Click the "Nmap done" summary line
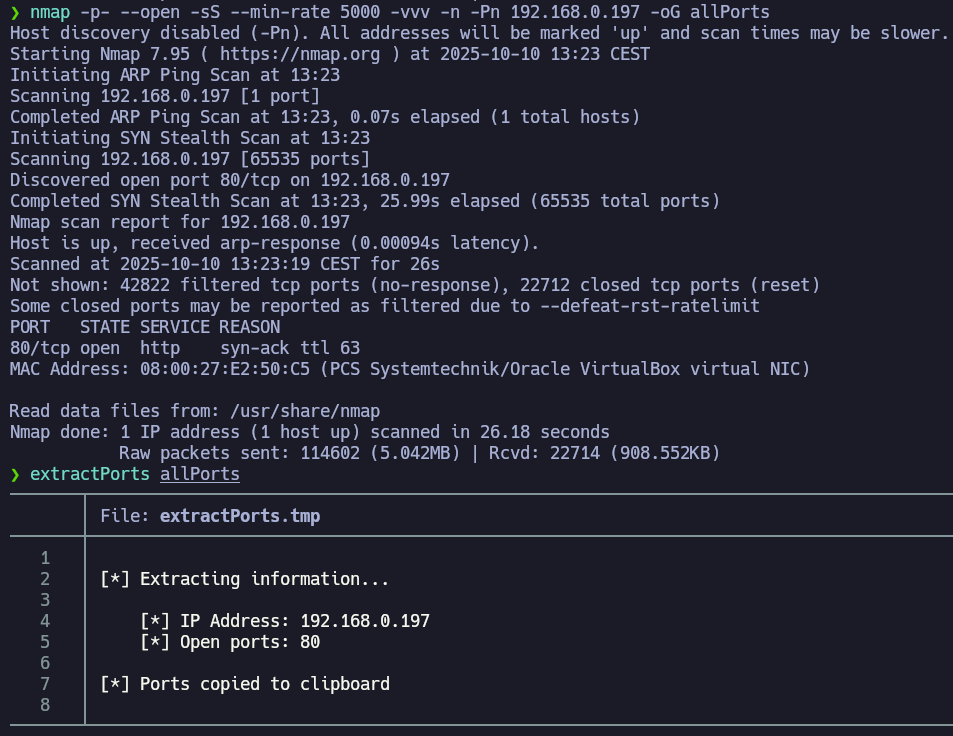 (x=310, y=432)
